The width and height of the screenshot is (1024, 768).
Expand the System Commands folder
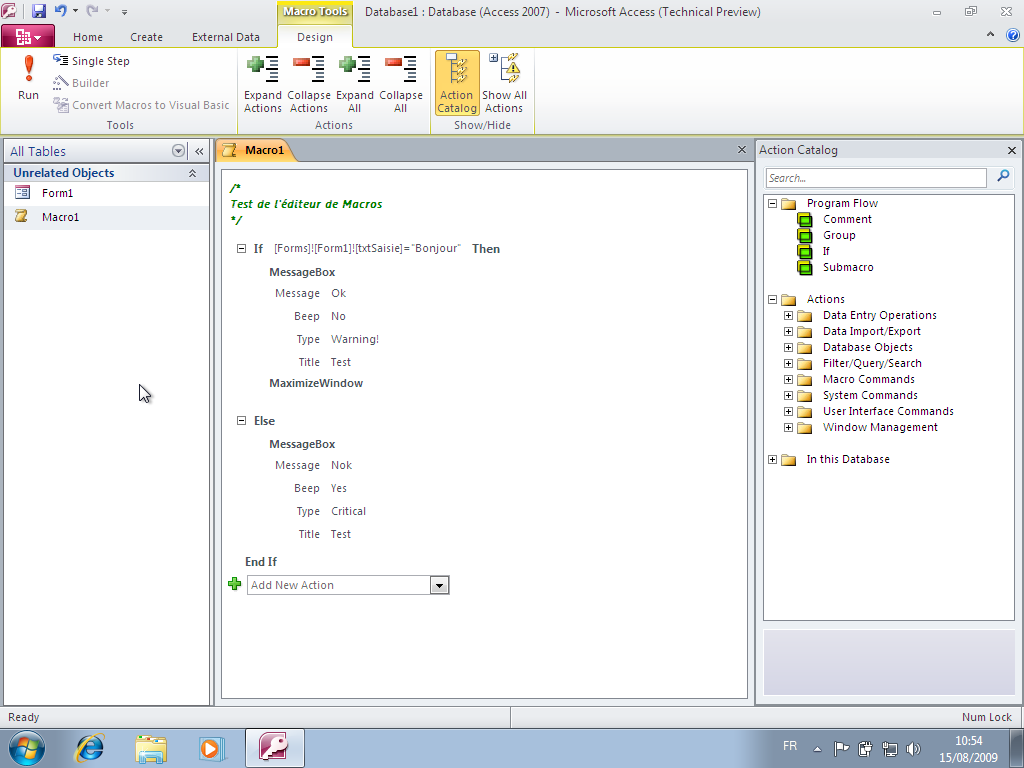[x=788, y=395]
